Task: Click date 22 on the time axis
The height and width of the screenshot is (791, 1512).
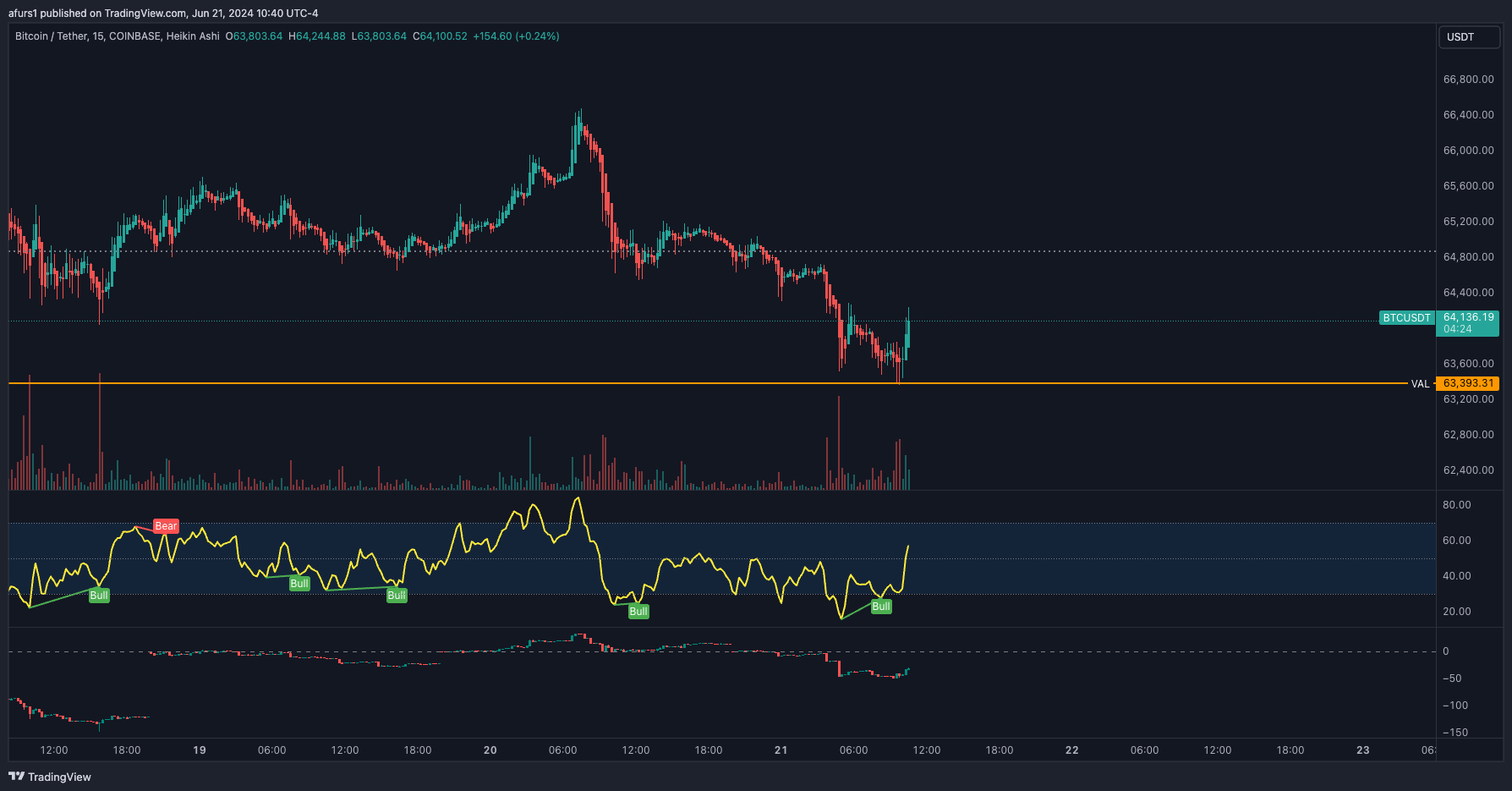Action: click(1072, 750)
